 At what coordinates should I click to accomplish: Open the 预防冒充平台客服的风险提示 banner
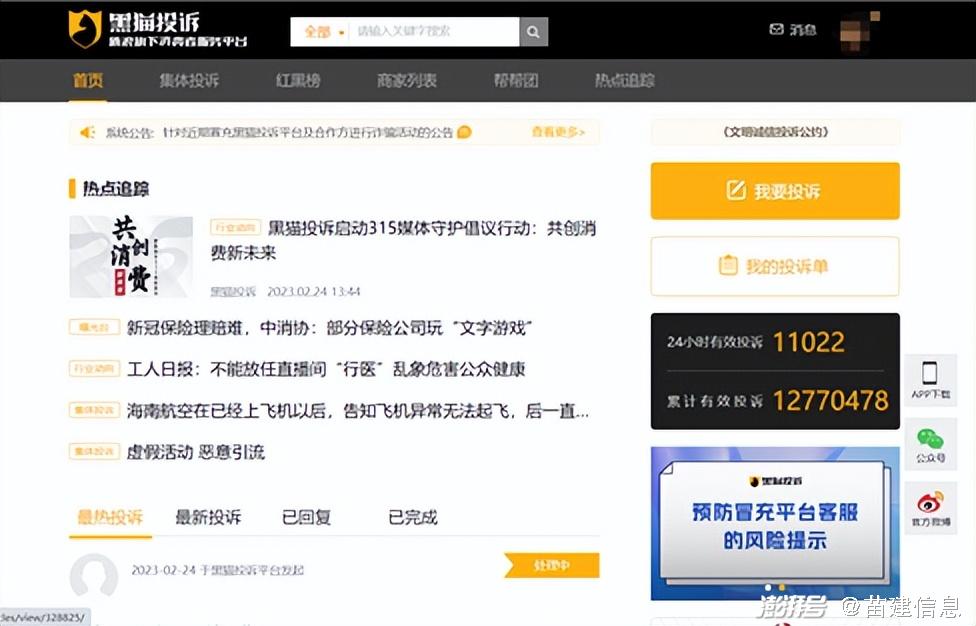pos(775,523)
